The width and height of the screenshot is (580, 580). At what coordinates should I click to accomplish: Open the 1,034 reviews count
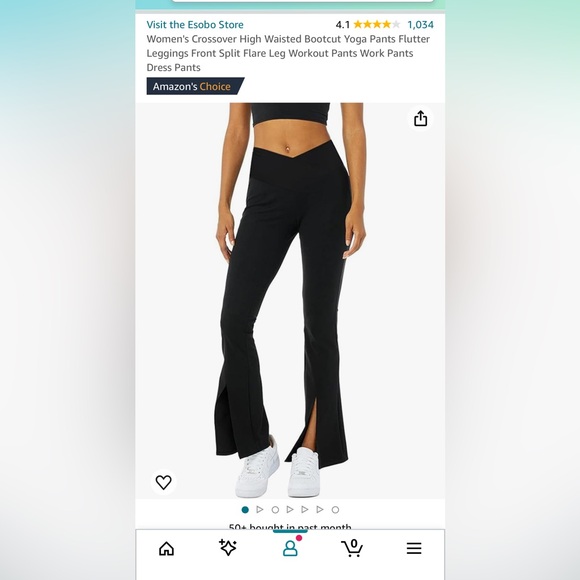click(x=421, y=24)
